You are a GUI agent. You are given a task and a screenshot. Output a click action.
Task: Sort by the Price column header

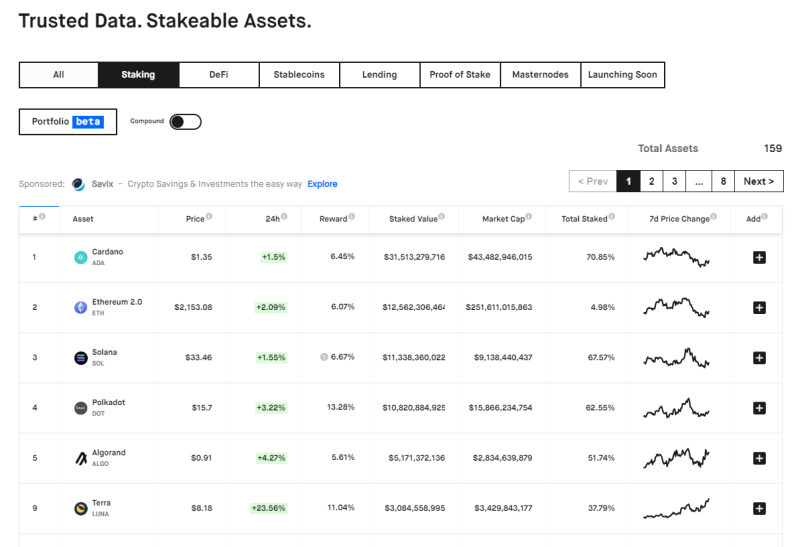point(195,219)
